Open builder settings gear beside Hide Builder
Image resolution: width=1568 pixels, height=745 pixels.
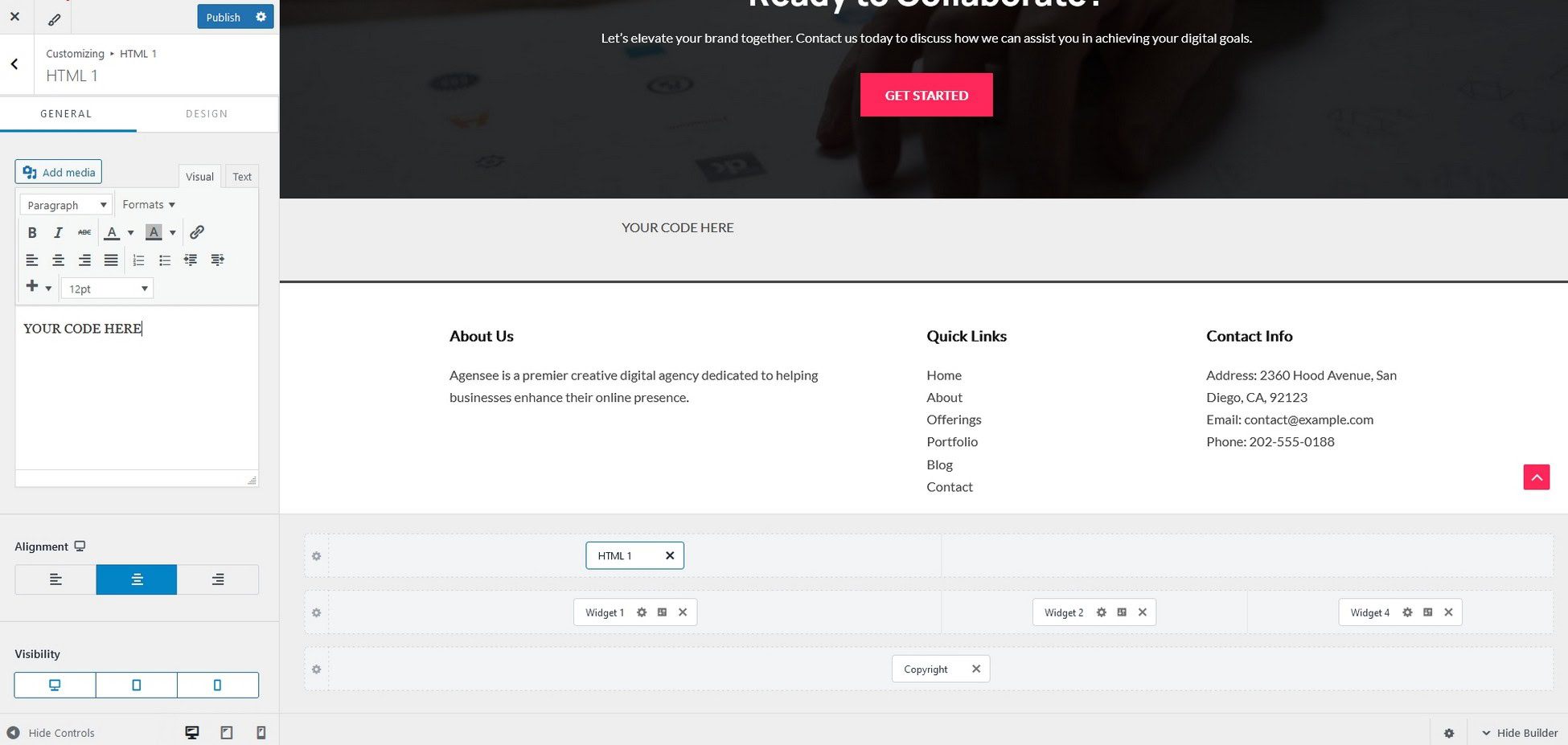1449,733
